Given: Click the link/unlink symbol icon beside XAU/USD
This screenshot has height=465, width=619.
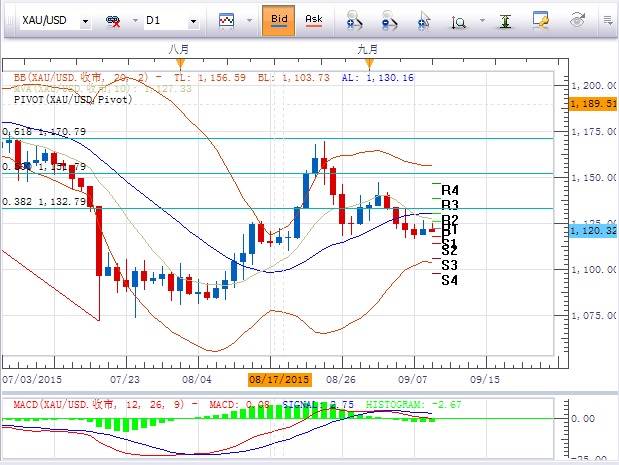Looking at the screenshot, I should (x=113, y=20).
